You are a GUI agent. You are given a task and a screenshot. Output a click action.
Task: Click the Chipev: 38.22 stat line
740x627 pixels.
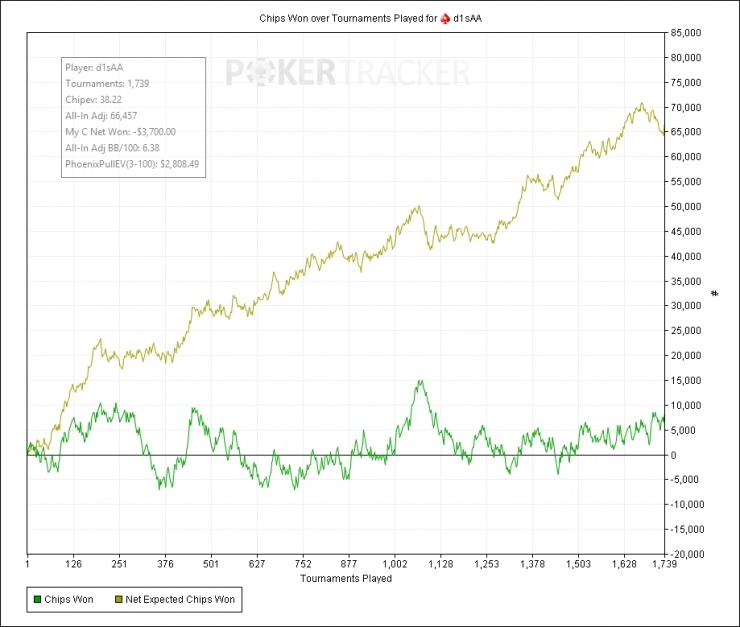pos(93,100)
